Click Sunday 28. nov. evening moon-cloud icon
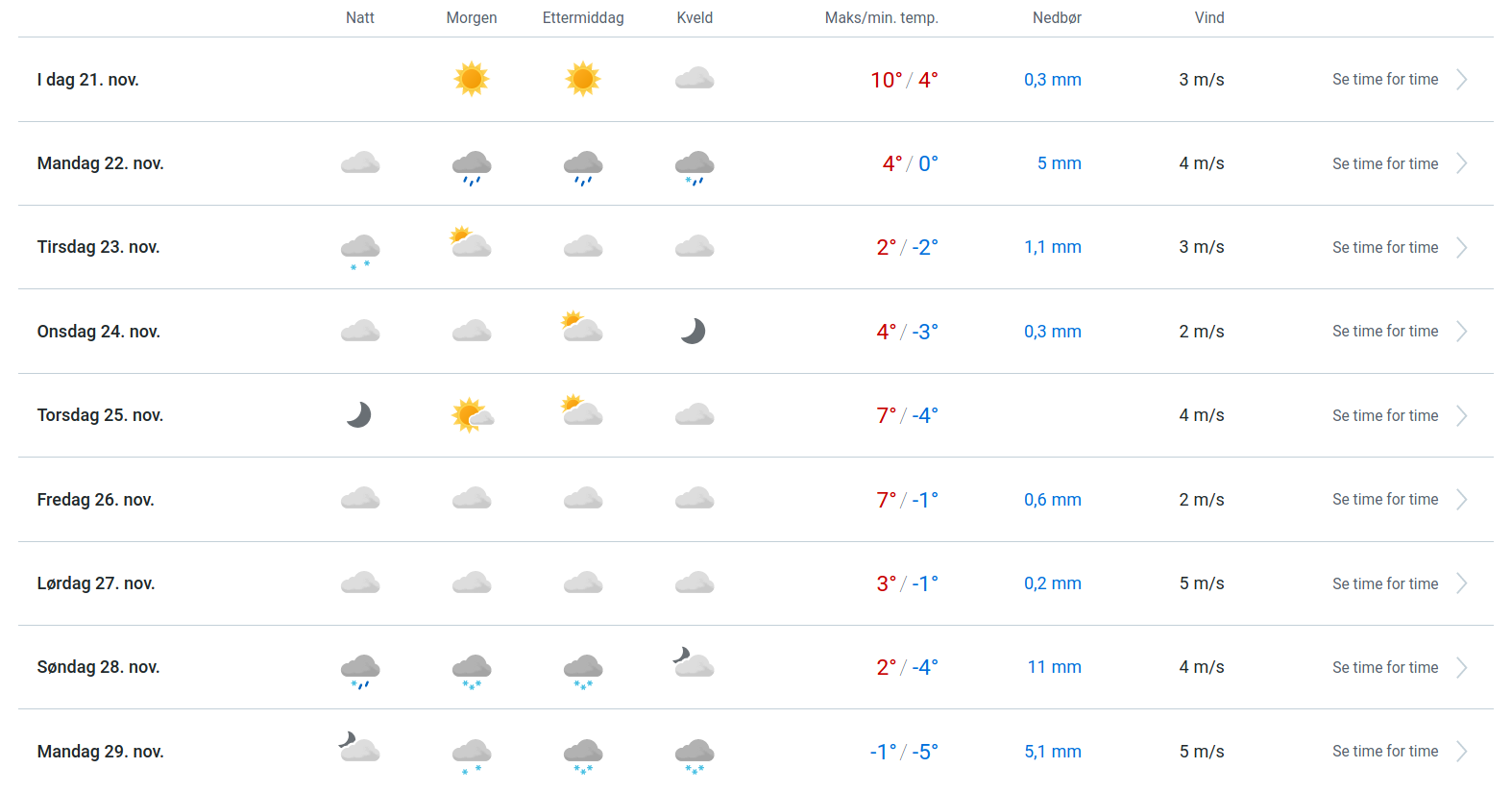1512x793 pixels. click(694, 663)
